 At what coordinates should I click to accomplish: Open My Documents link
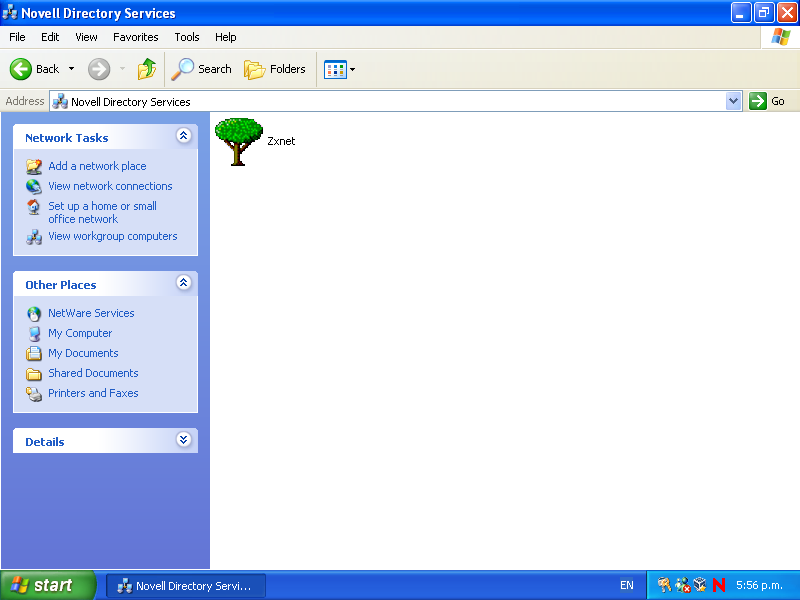pos(83,353)
